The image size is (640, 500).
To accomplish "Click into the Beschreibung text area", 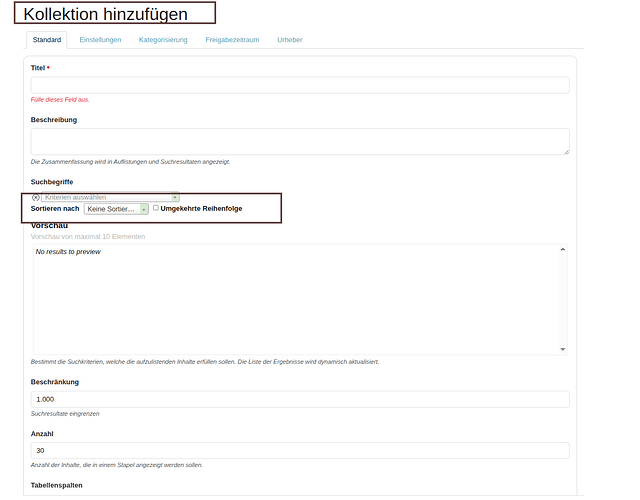I will [300, 141].
